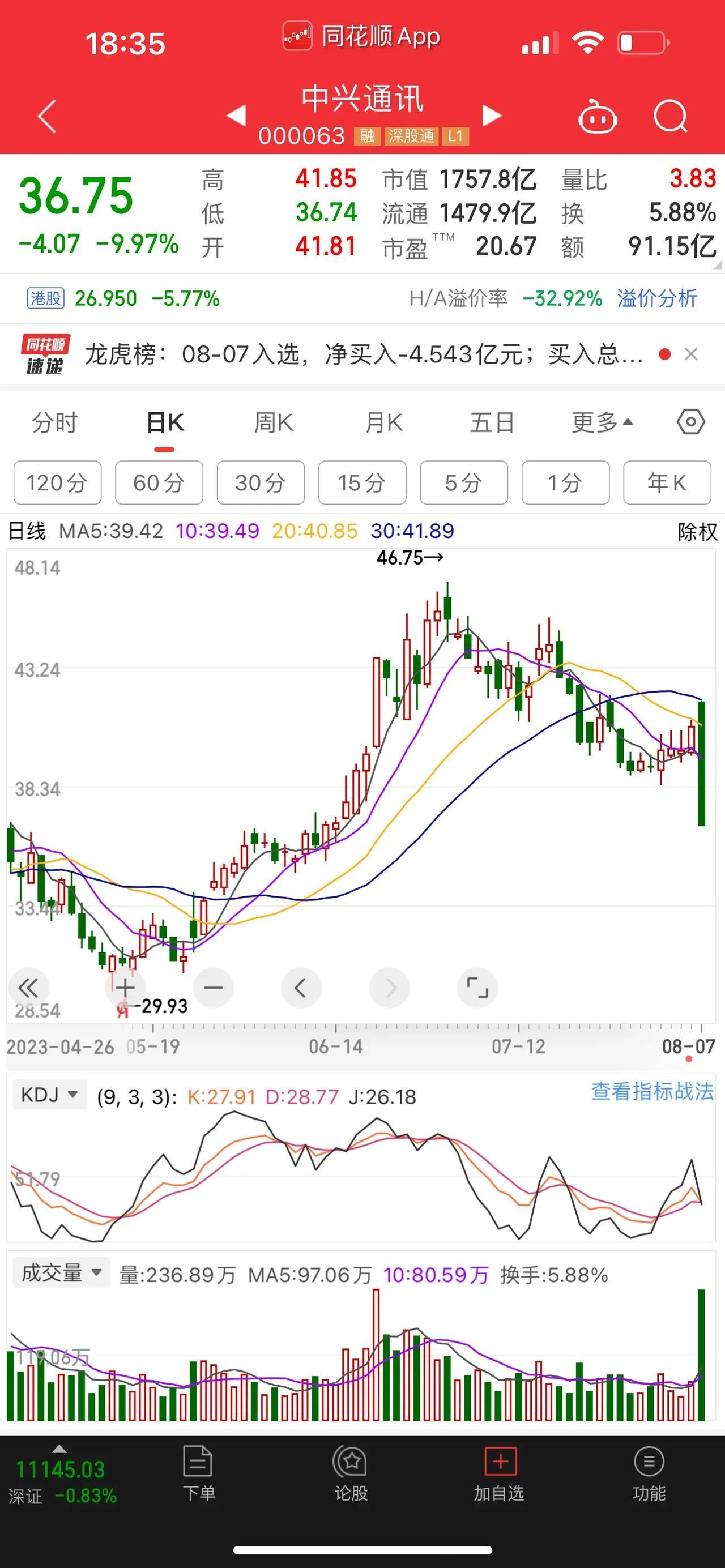The height and width of the screenshot is (1568, 725).
Task: Choose the 120分 period button
Action: 57,482
